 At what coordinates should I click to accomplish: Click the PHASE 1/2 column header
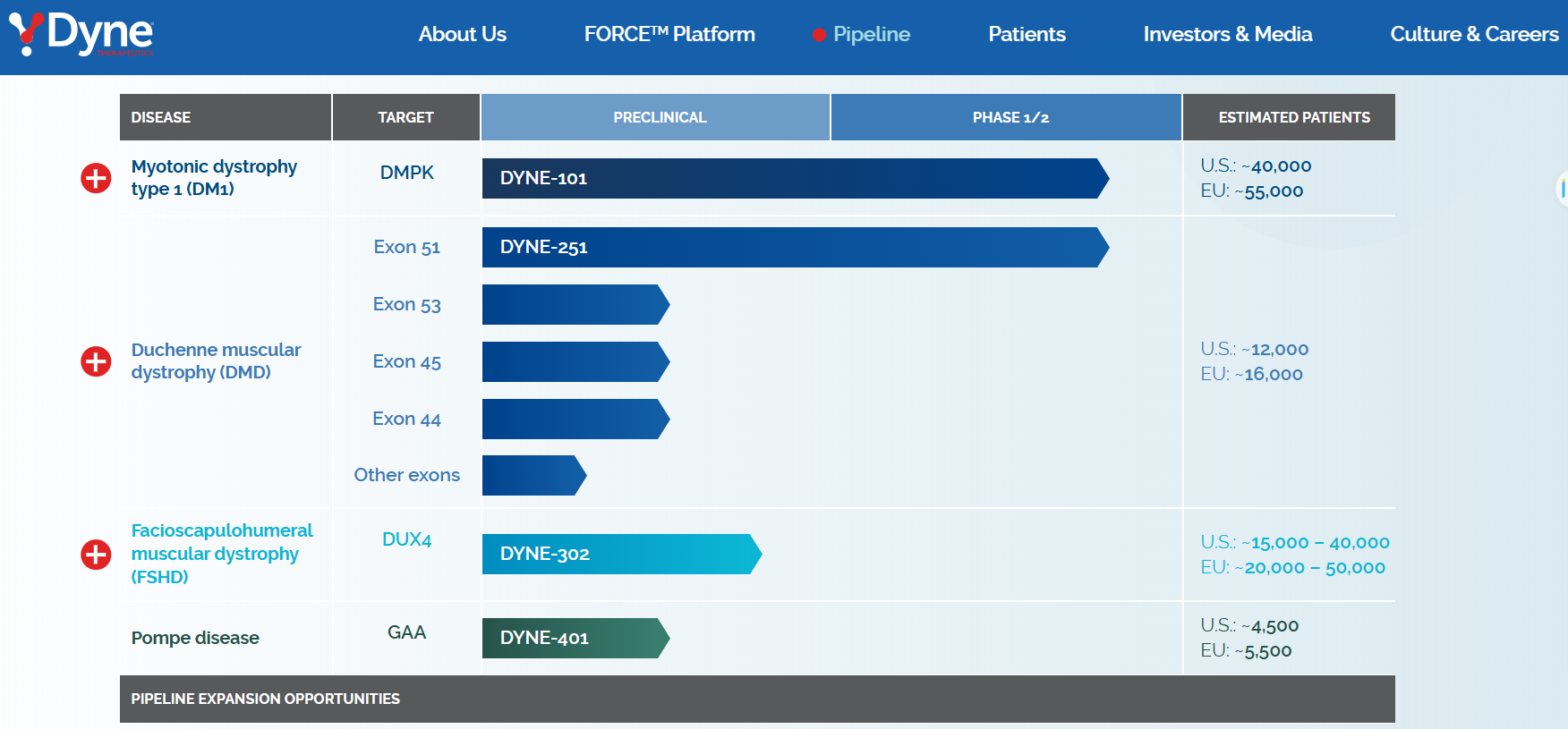pyautogui.click(x=1006, y=117)
